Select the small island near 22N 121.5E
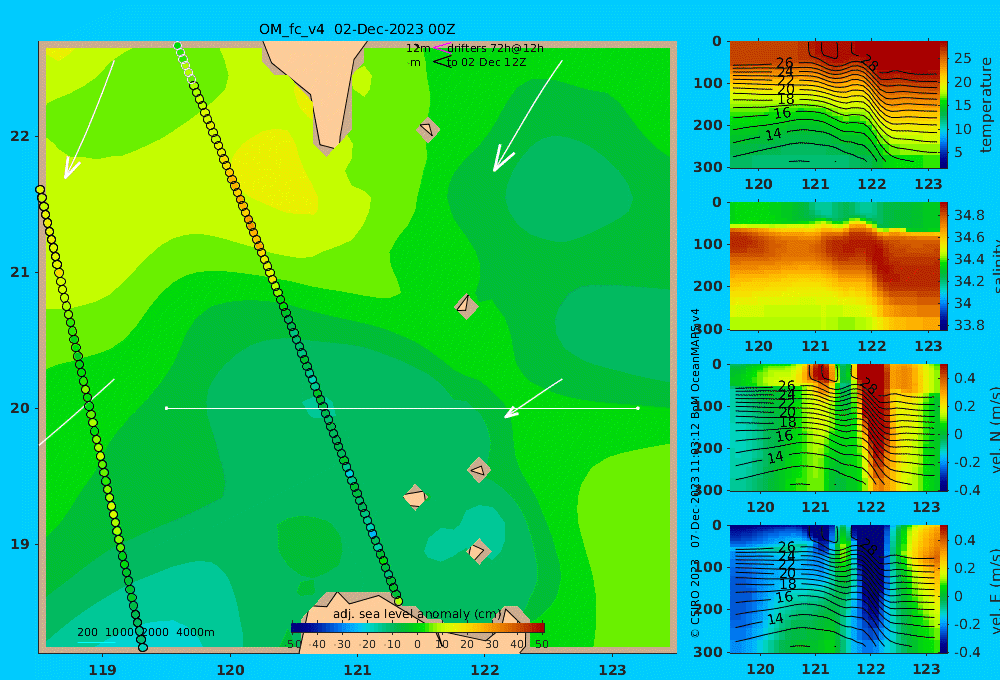This screenshot has width=1000, height=680. (x=428, y=129)
